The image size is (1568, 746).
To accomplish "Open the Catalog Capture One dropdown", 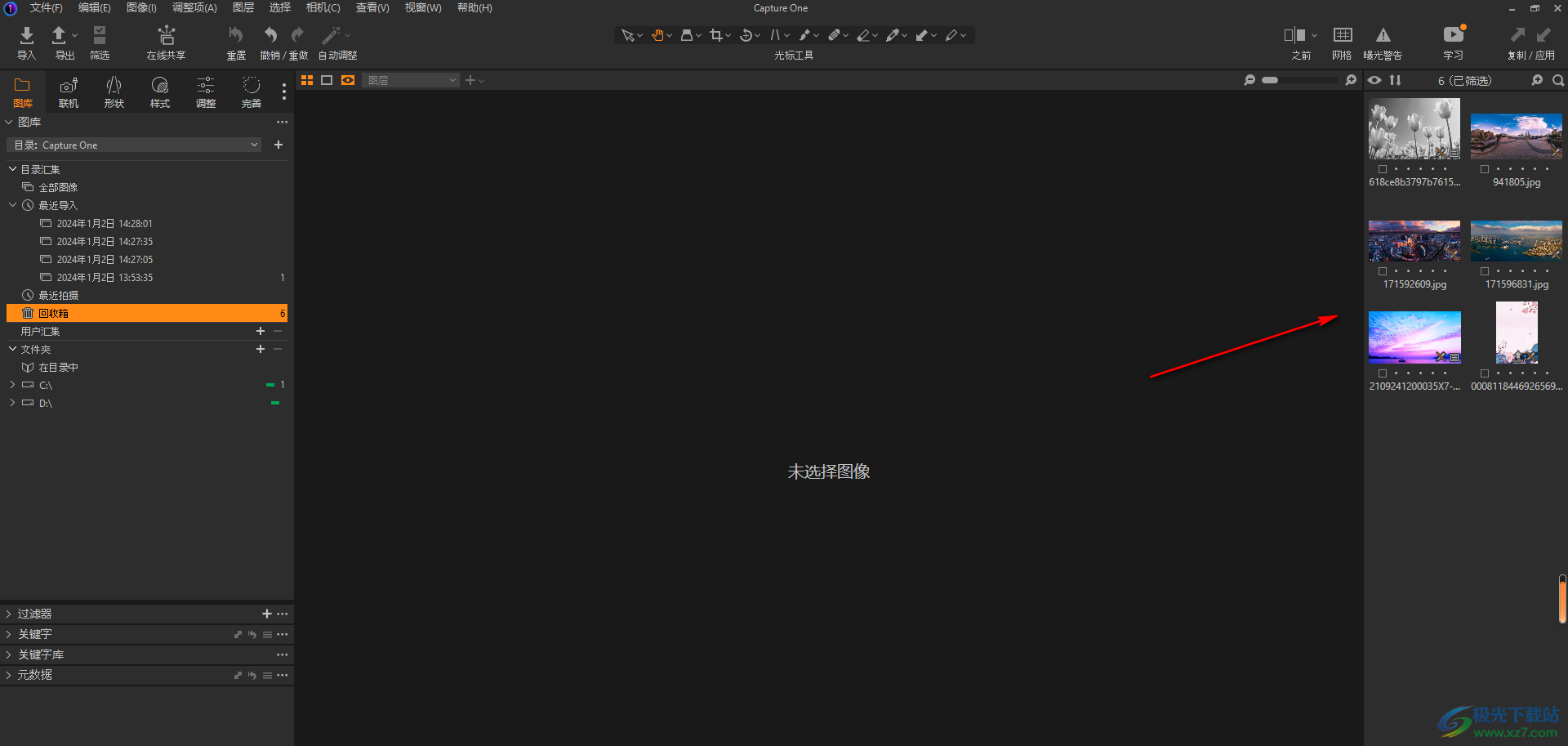I will (135, 145).
